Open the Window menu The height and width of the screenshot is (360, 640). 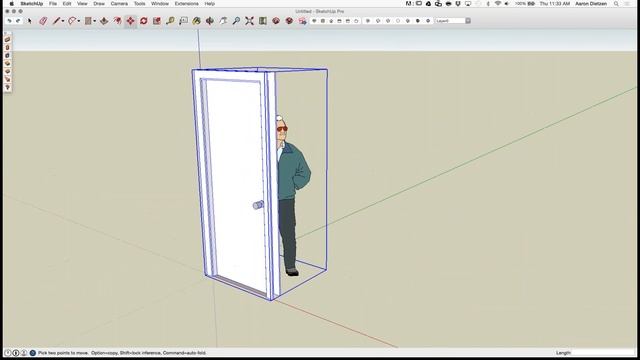click(x=160, y=4)
